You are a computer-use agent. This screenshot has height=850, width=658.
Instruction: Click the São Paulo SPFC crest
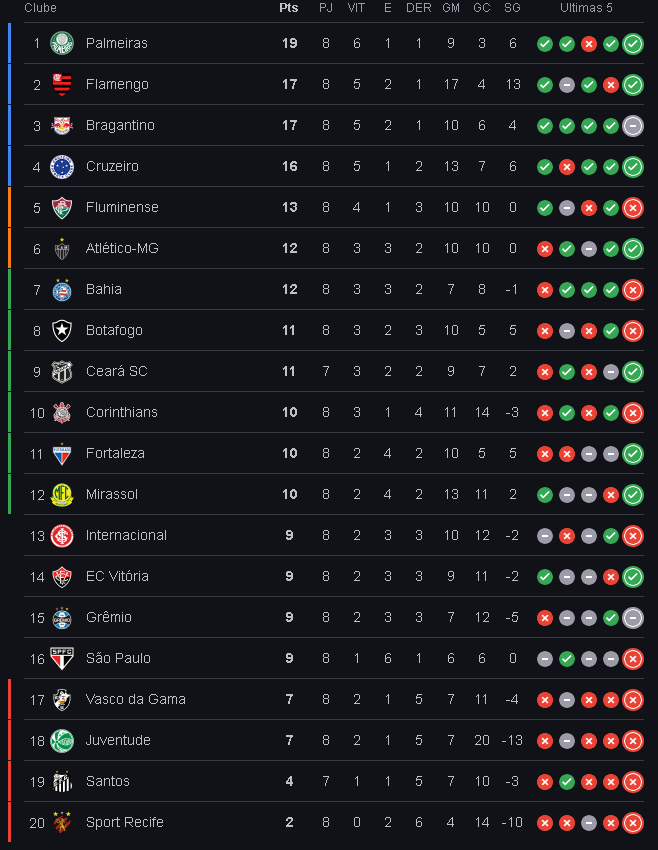[x=62, y=659]
